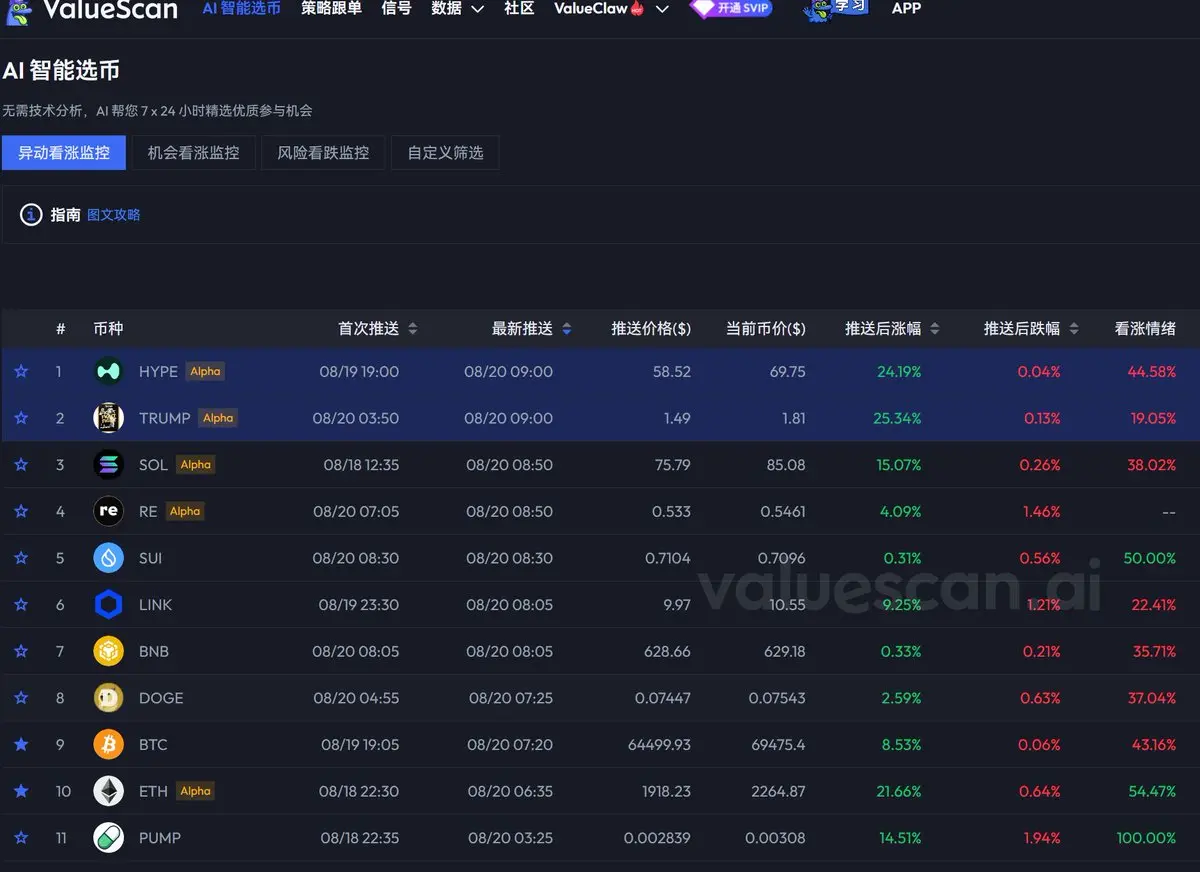Unstar the BTC row
This screenshot has height=872, width=1200.
[21, 745]
